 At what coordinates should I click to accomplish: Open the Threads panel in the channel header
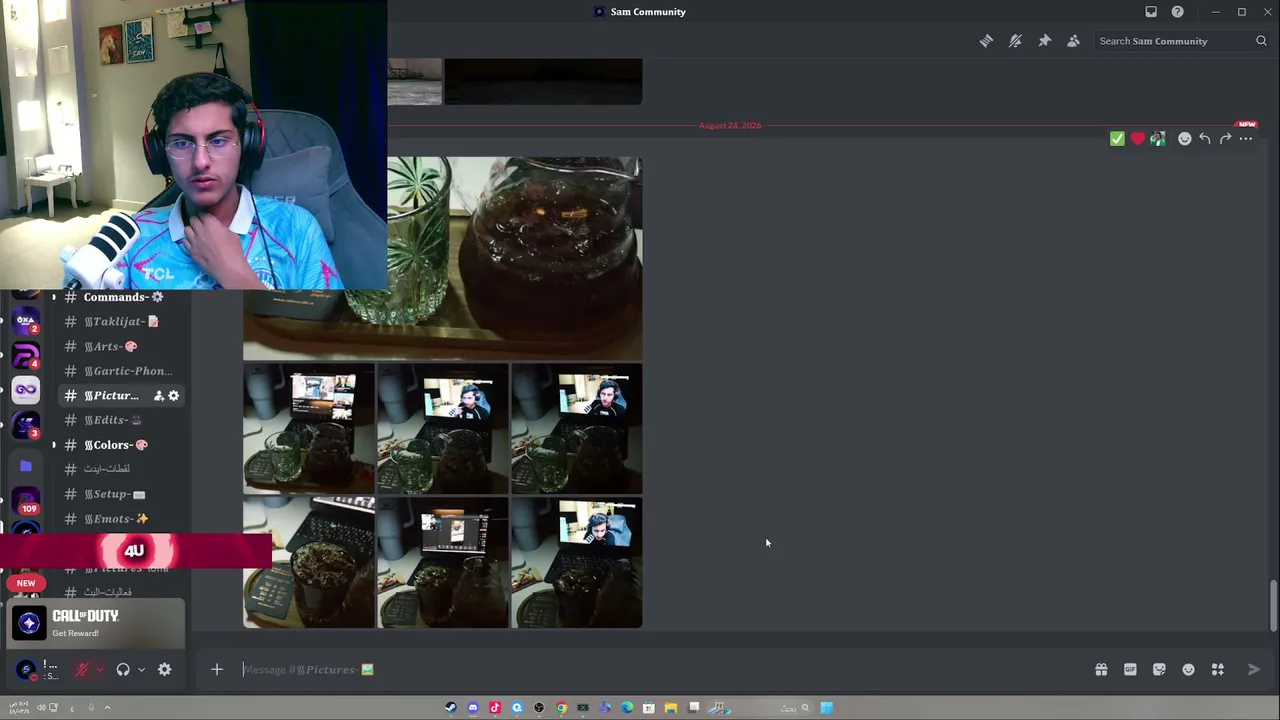click(986, 41)
